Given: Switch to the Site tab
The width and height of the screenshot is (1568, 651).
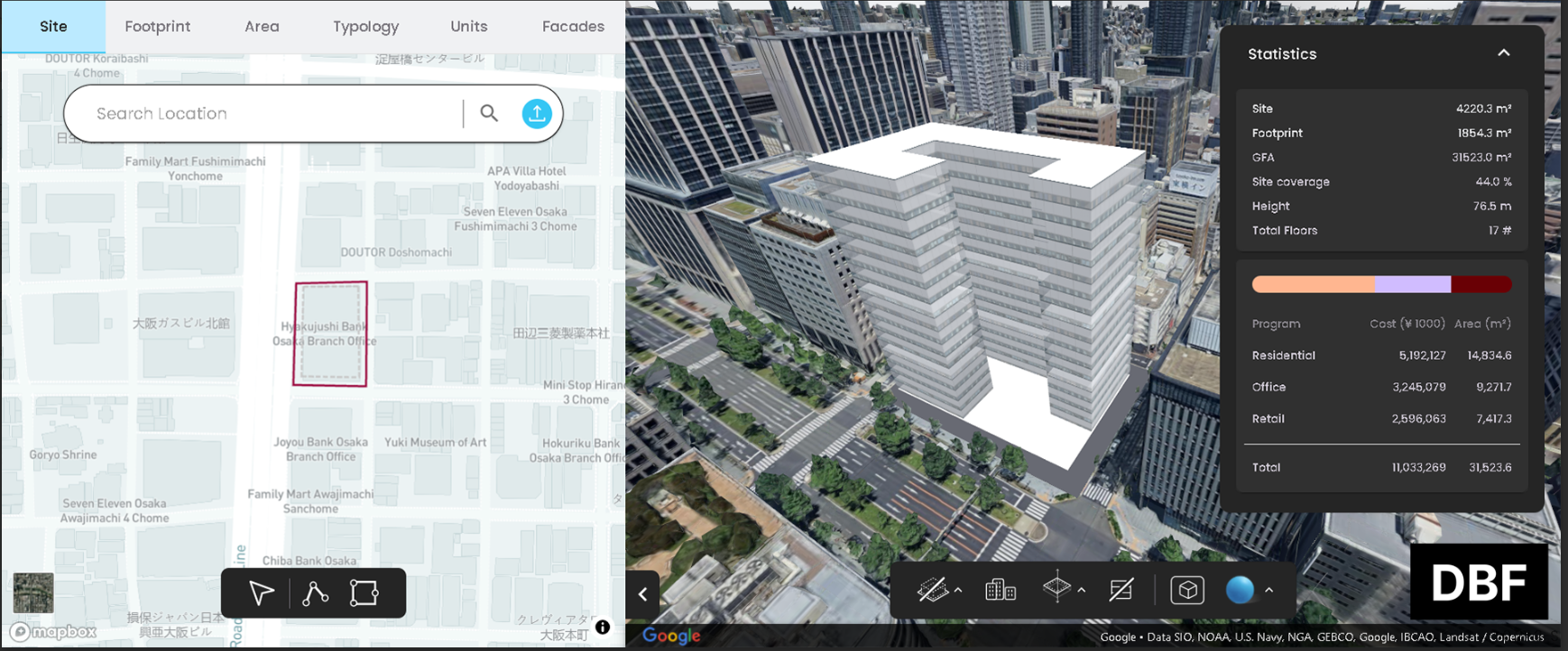Looking at the screenshot, I should [x=53, y=26].
